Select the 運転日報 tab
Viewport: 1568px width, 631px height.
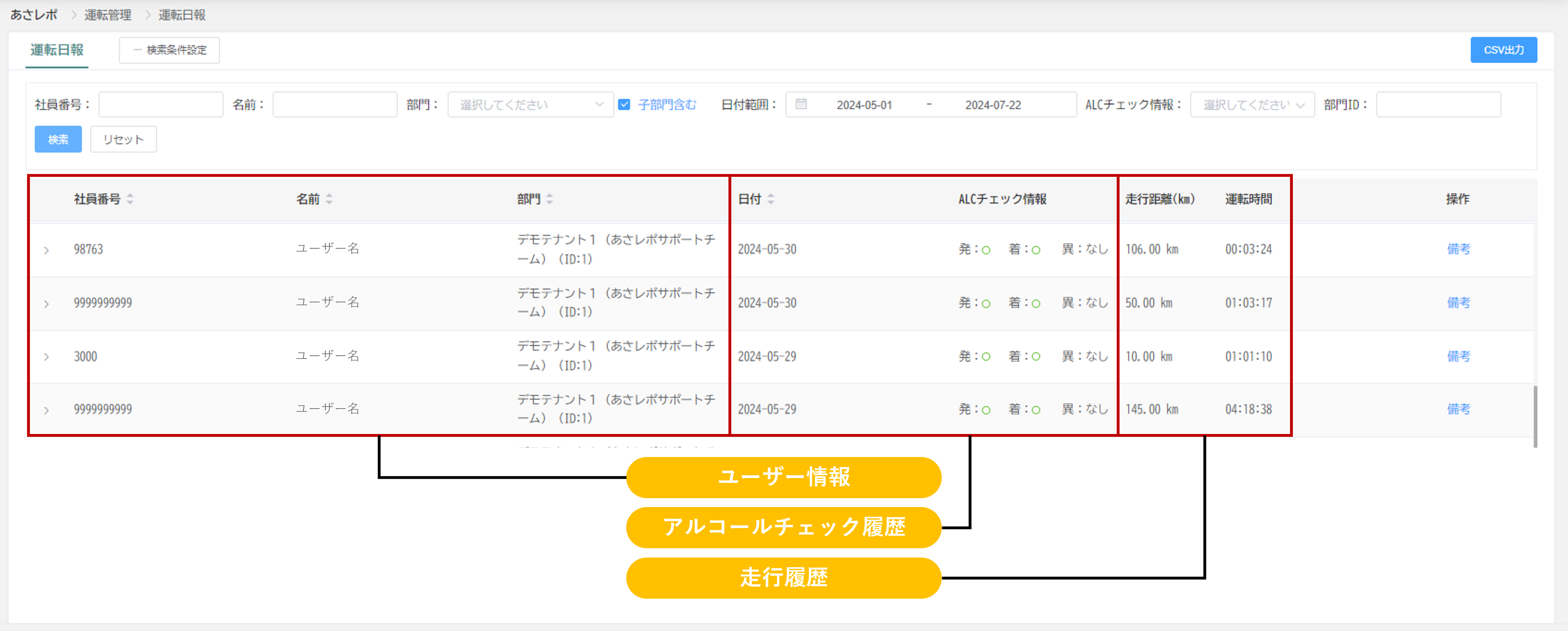57,50
